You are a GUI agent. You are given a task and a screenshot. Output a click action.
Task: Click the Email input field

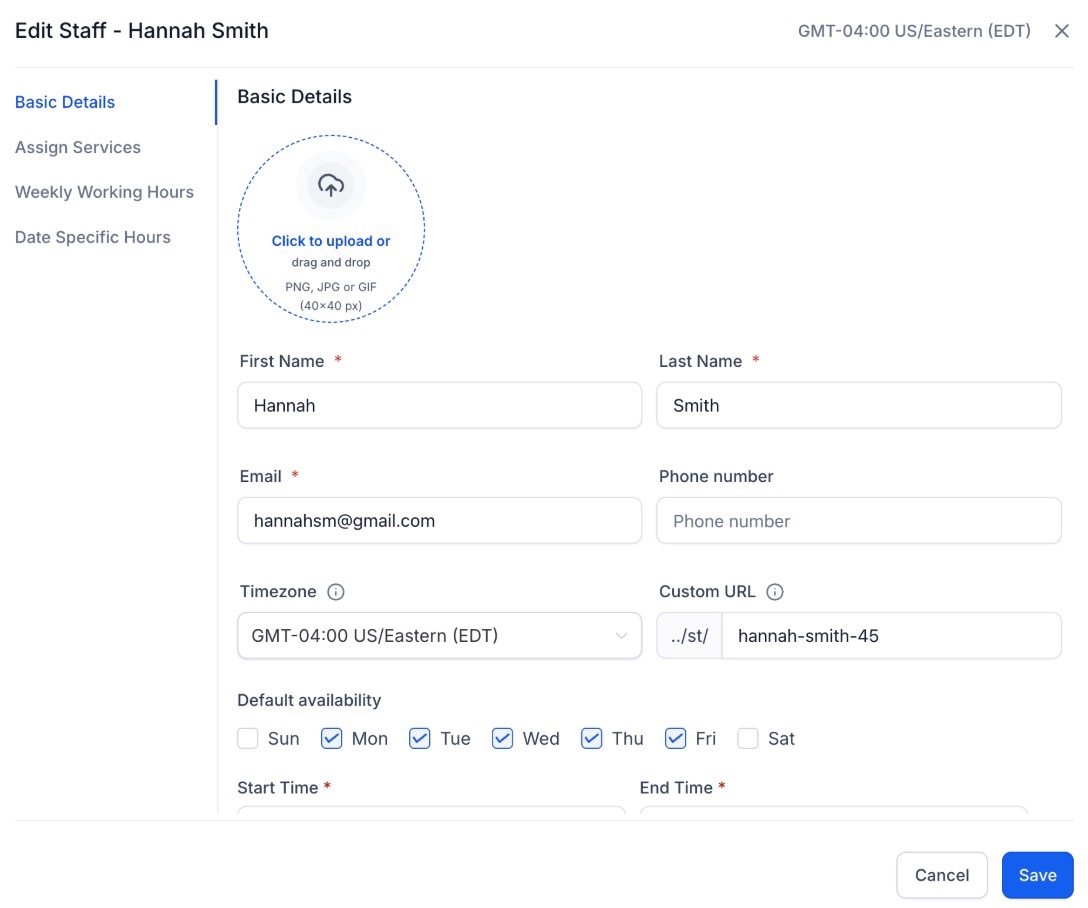point(439,521)
